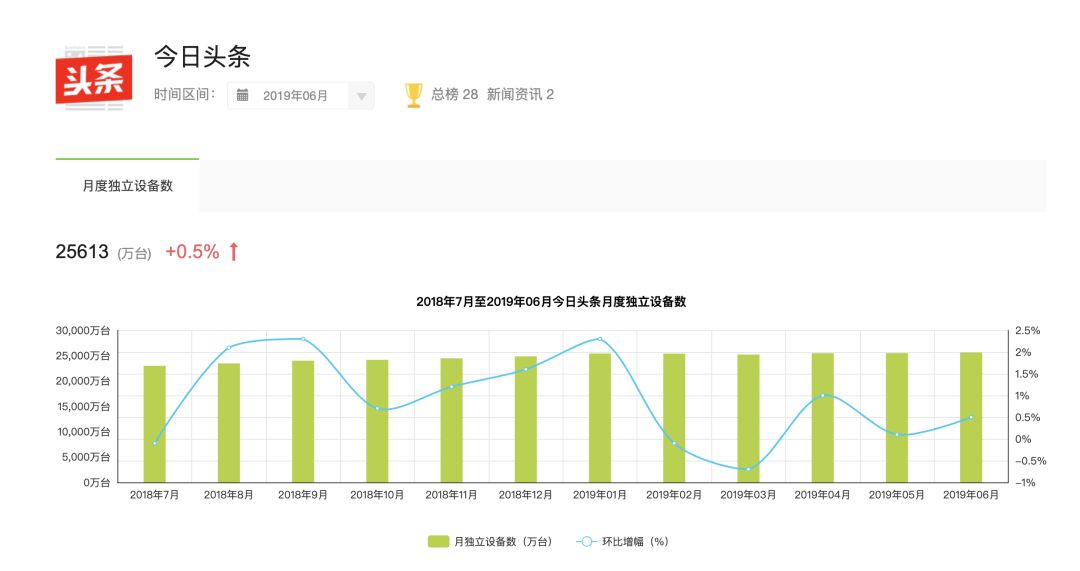The image size is (1080, 571).
Task: Click the 2019年01月 x-axis label
Action: tap(600, 495)
